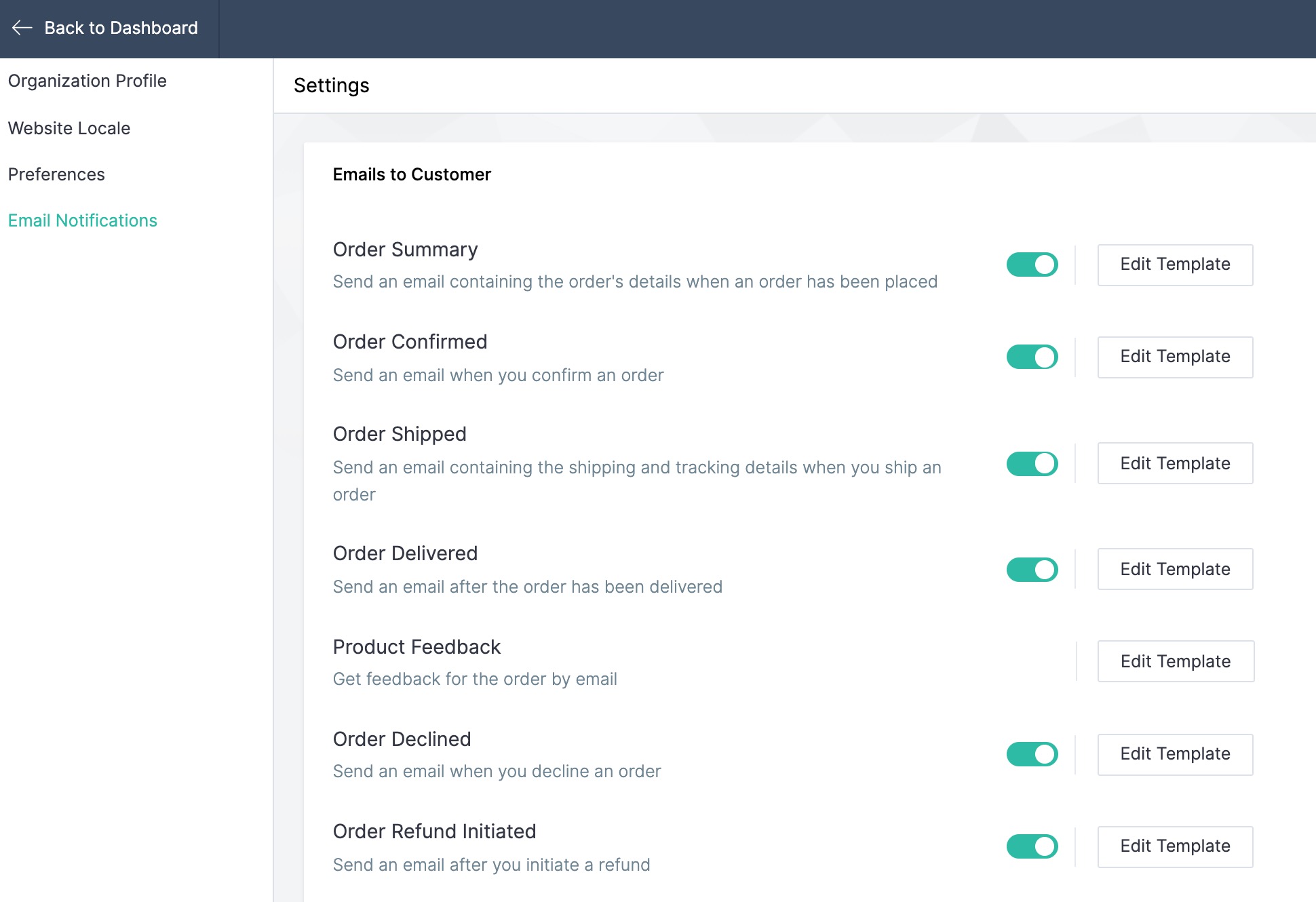The width and height of the screenshot is (1316, 902).
Task: Edit the Order Declined email template
Action: (1175, 754)
